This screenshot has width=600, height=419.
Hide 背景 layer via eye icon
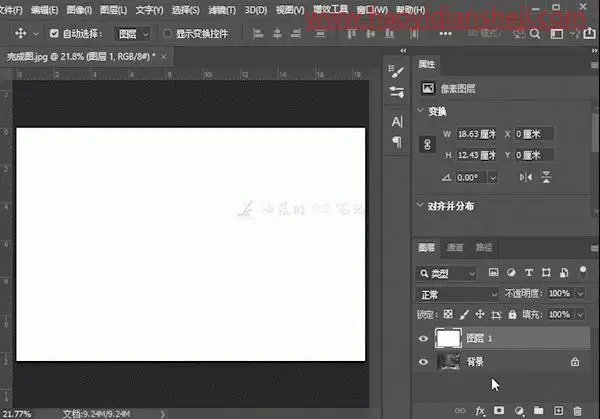[423, 362]
